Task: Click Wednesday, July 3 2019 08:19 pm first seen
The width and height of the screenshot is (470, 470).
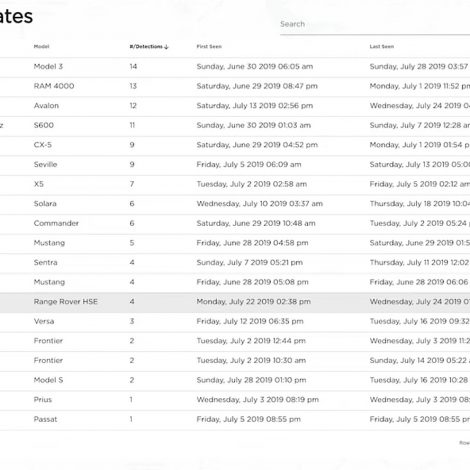Action: pyautogui.click(x=258, y=400)
